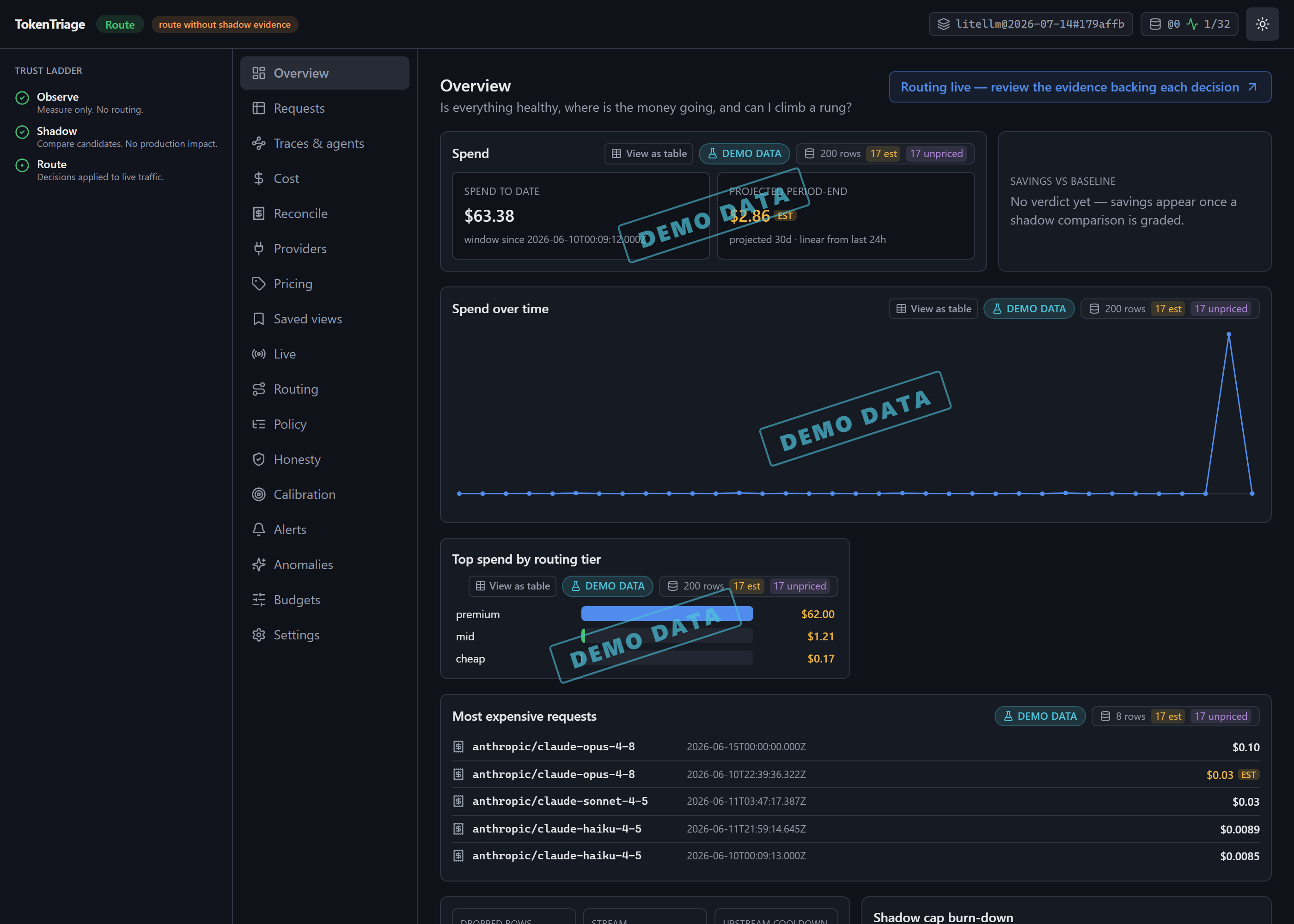Image resolution: width=1294 pixels, height=924 pixels.
Task: Click the premium tier spend bar
Action: (667, 614)
